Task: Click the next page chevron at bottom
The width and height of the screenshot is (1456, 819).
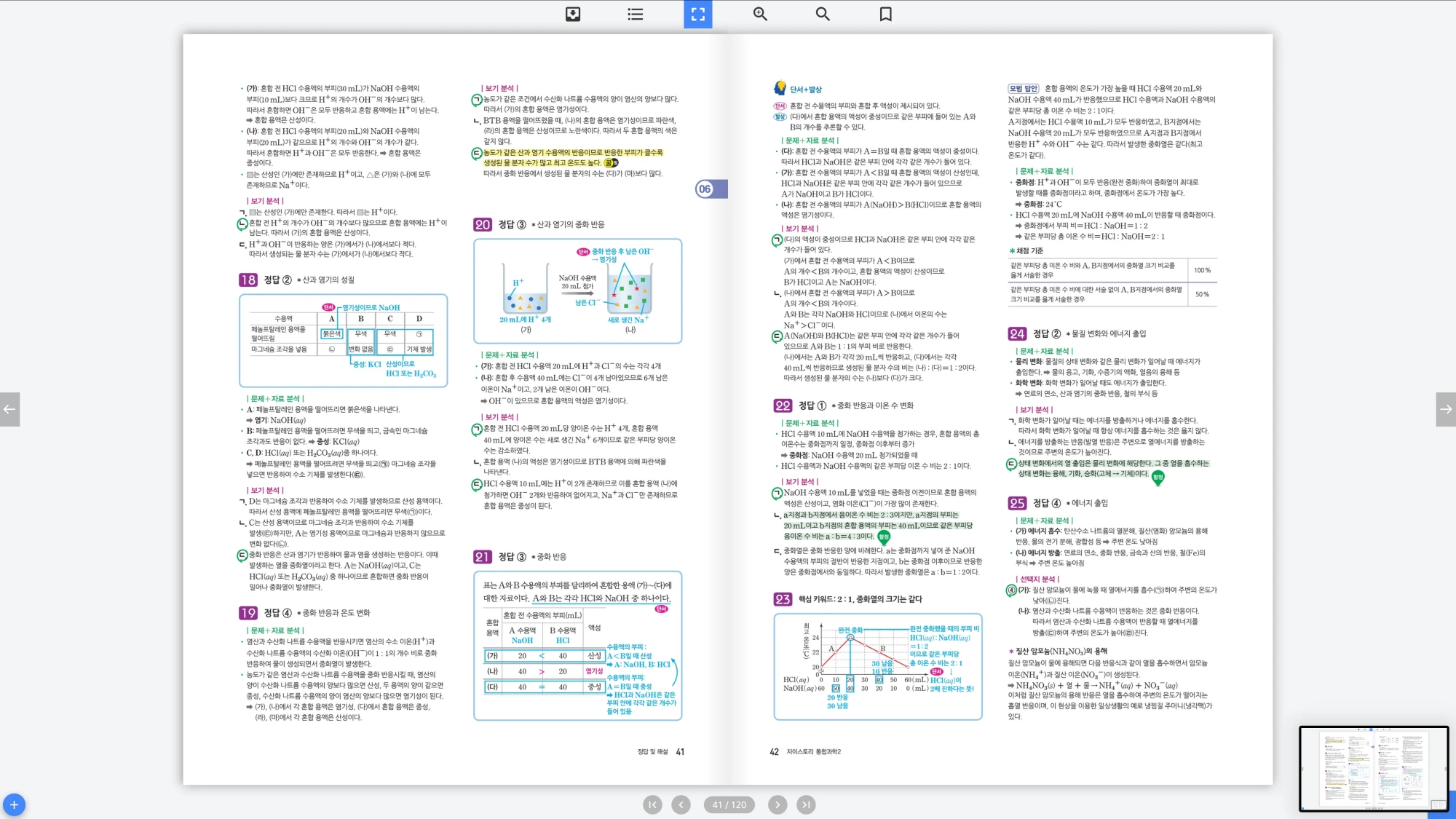Action: point(778,804)
